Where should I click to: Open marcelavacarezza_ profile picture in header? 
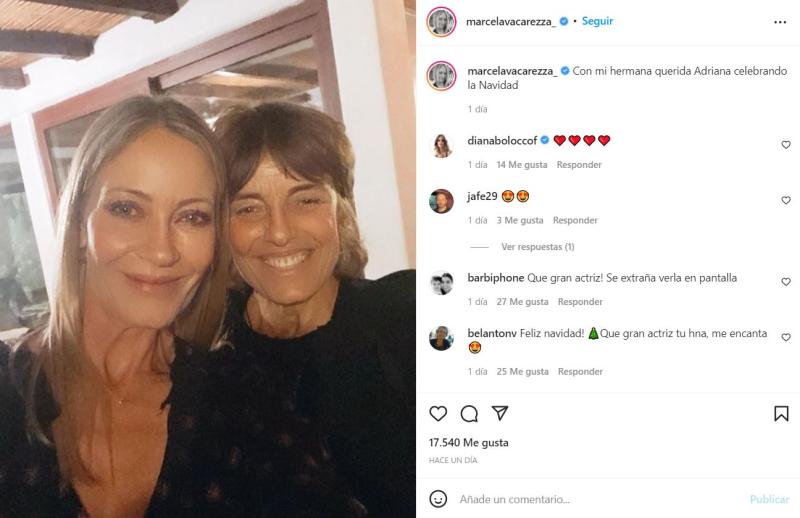coord(441,22)
